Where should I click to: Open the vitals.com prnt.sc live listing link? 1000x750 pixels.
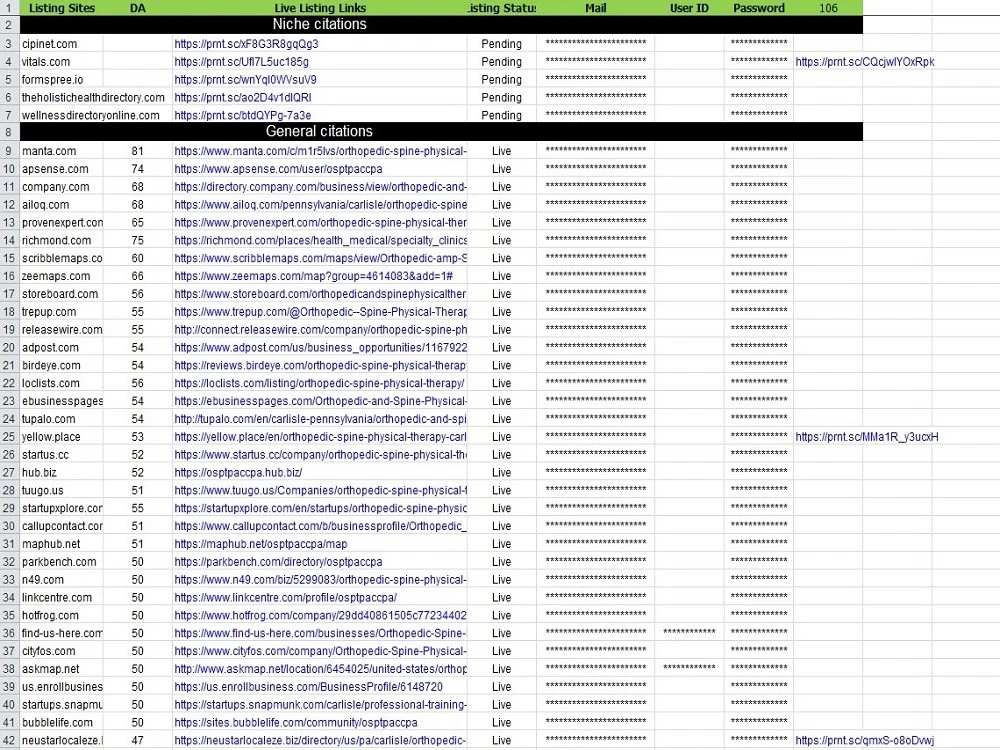pos(241,62)
